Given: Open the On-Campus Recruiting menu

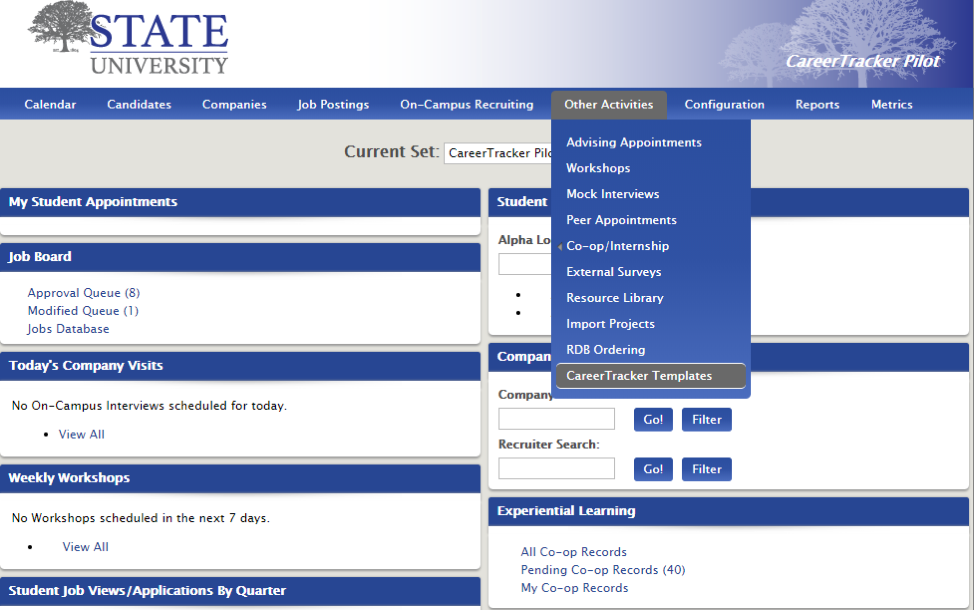Looking at the screenshot, I should click(x=467, y=104).
